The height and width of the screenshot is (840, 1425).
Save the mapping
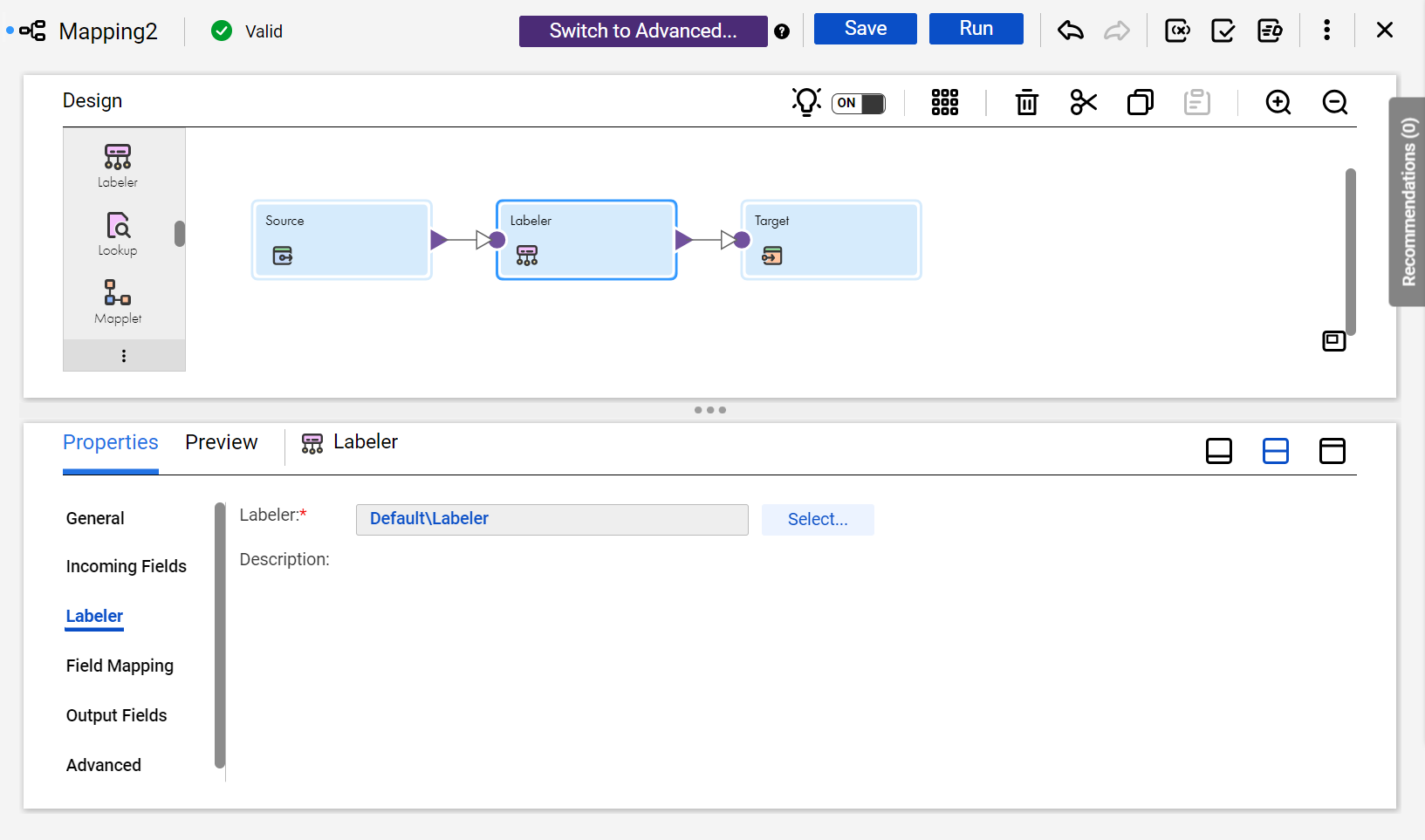tap(866, 29)
